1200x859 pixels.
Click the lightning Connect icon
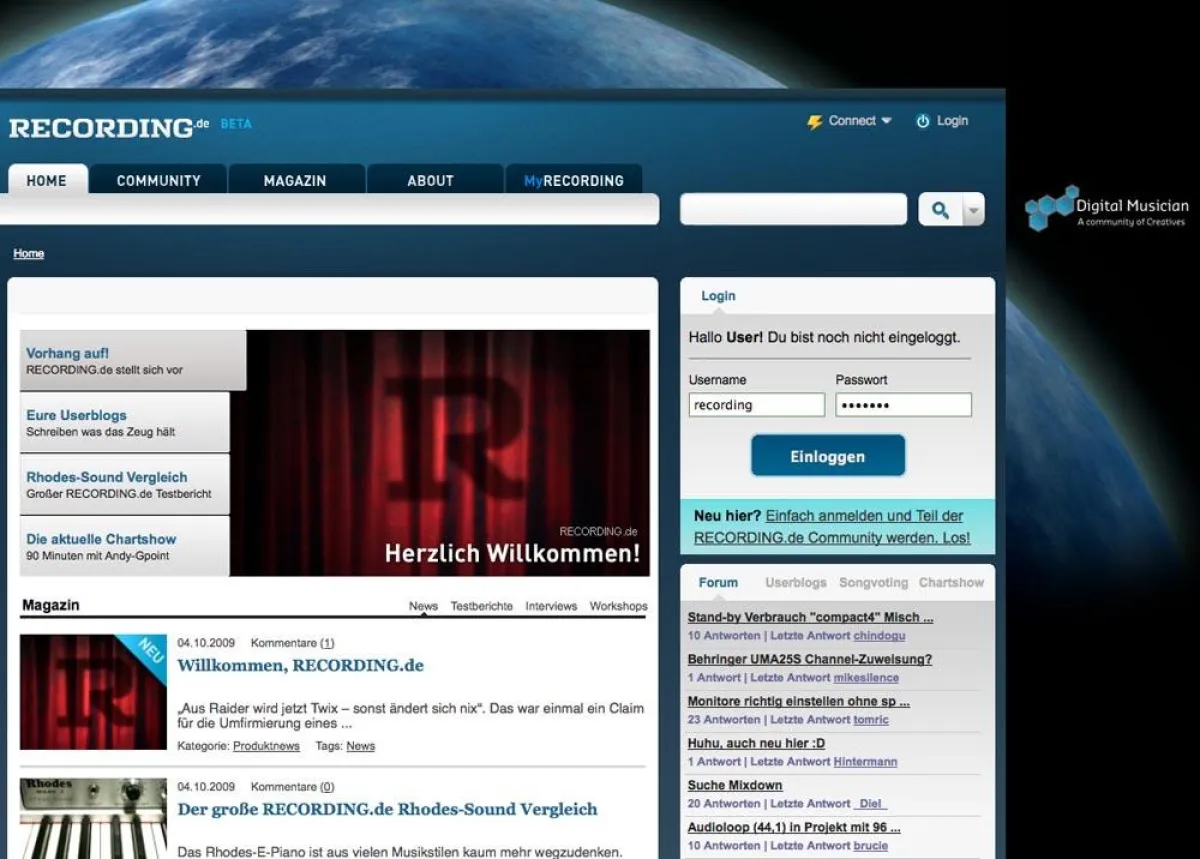coord(812,120)
